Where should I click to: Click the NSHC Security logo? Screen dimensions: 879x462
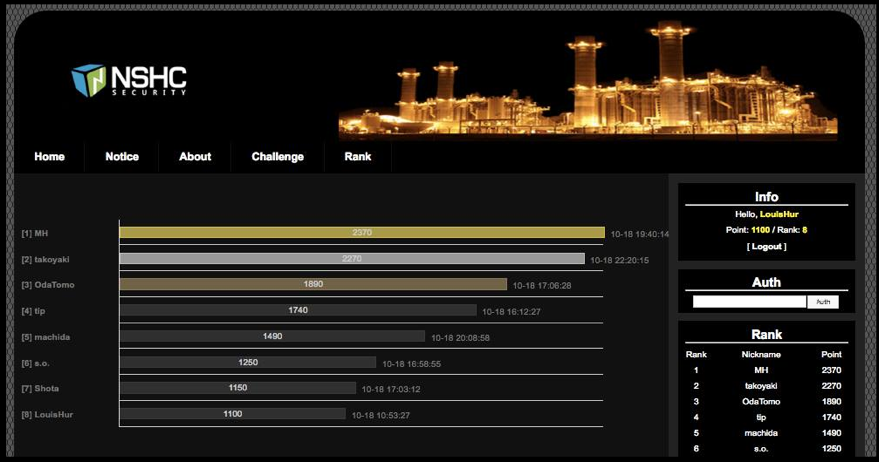point(129,80)
